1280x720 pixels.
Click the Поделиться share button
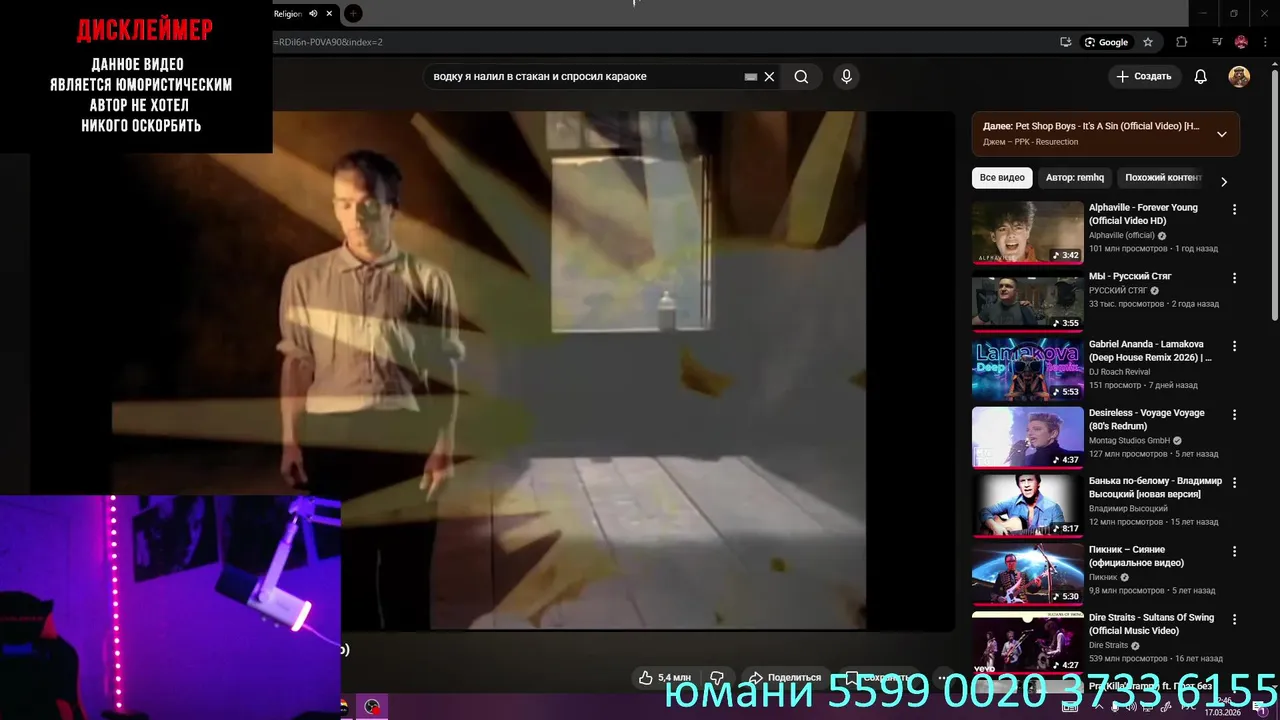(785, 677)
